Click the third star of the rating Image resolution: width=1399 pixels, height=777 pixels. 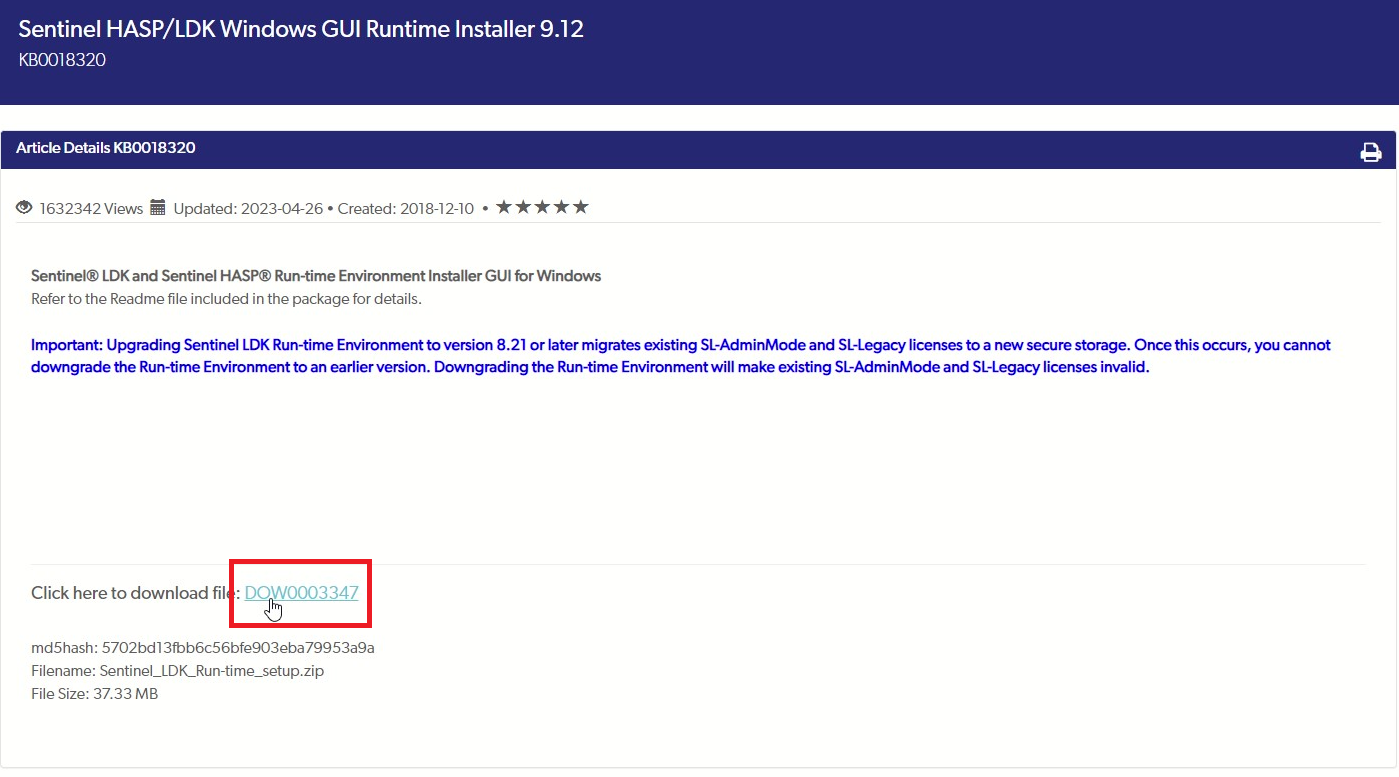[542, 207]
